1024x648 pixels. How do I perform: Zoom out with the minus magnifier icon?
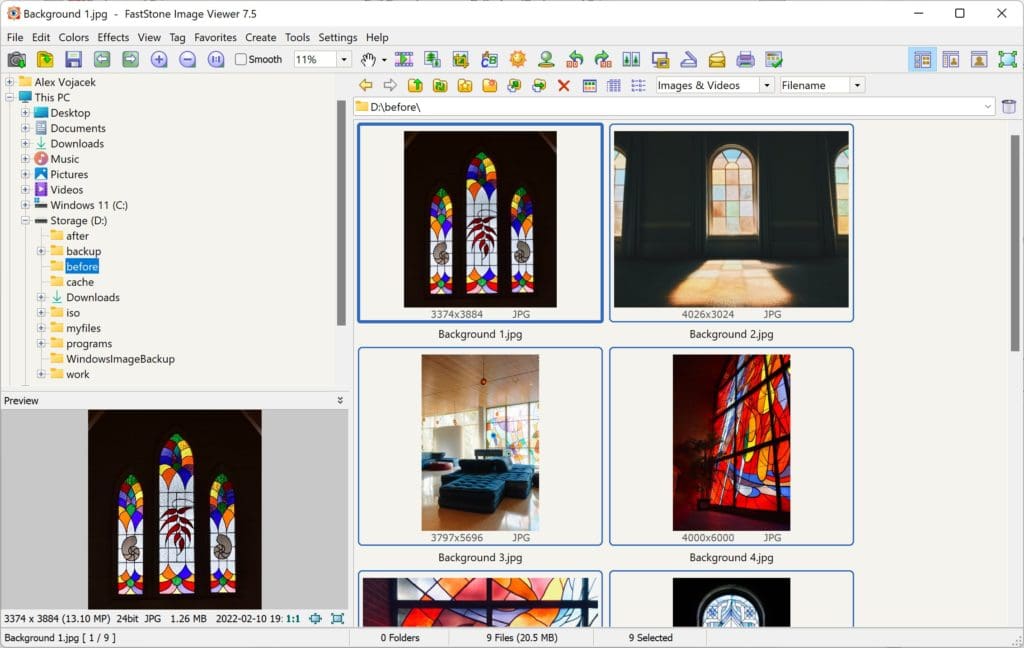(x=187, y=59)
